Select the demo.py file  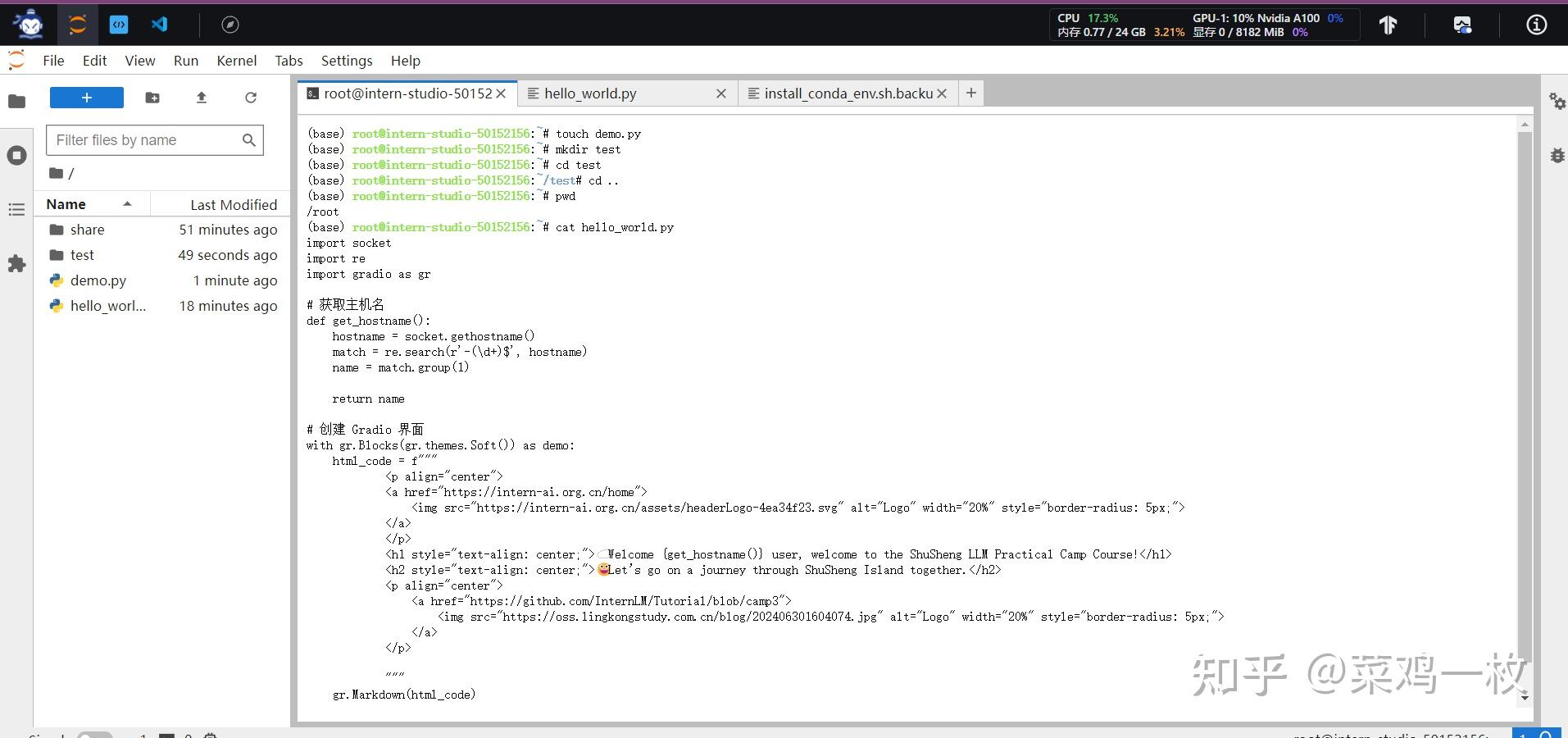pos(162,280)
